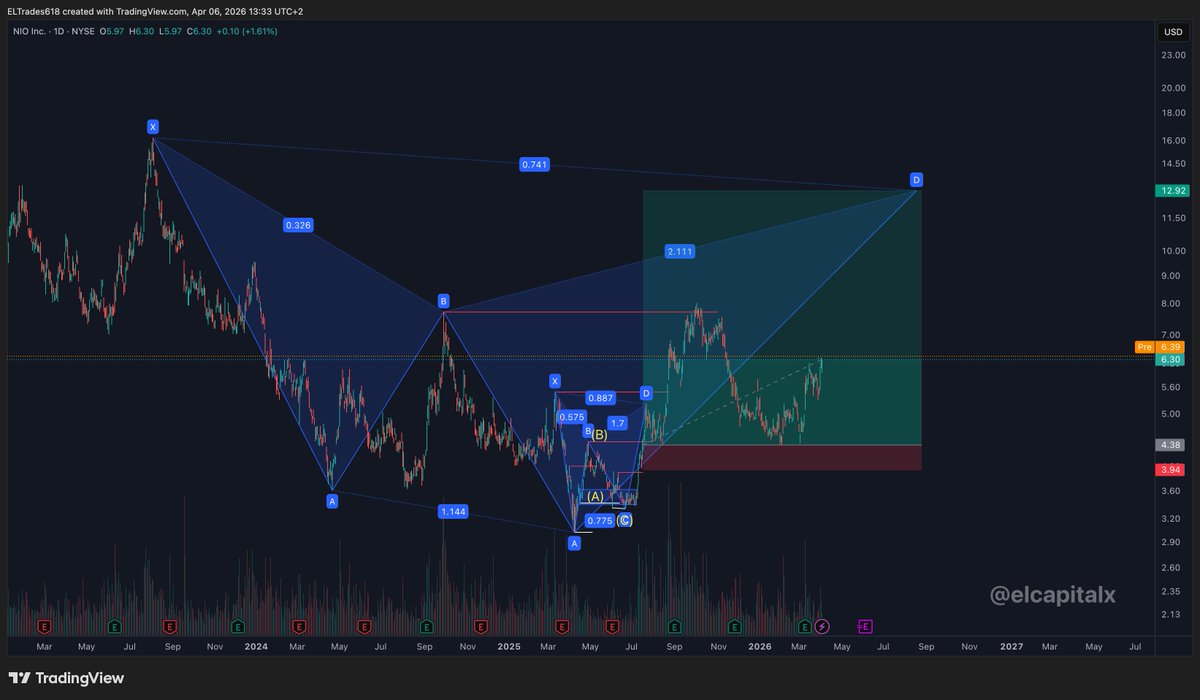This screenshot has width=1200, height=700.
Task: Click the TradingView logo
Action: [x=67, y=678]
